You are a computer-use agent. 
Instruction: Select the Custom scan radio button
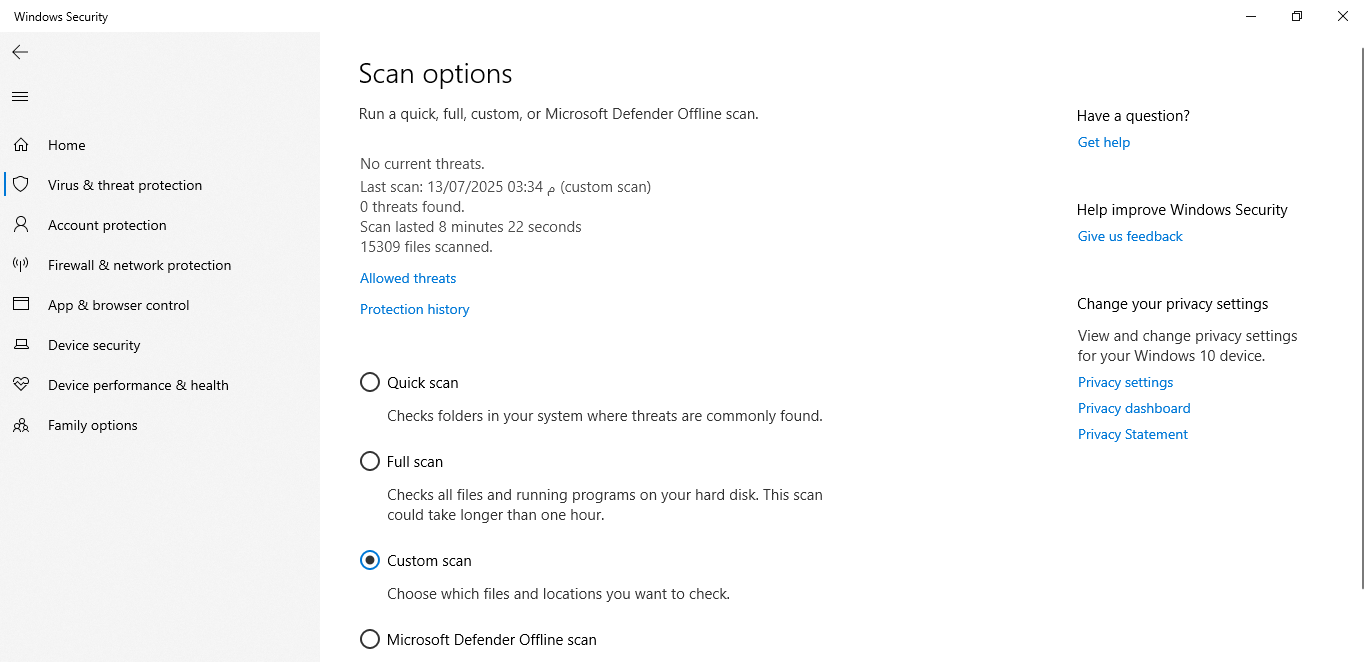pos(370,561)
